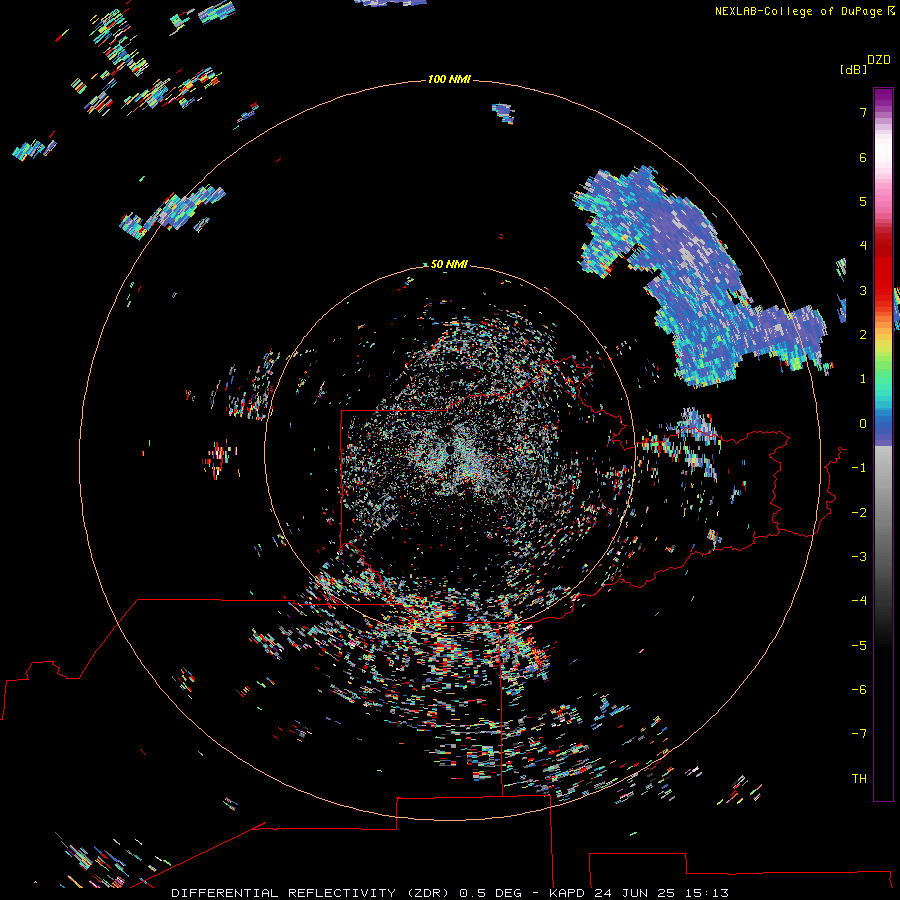900x900 pixels.
Task: Click the [dB] units label
Action: click(853, 70)
